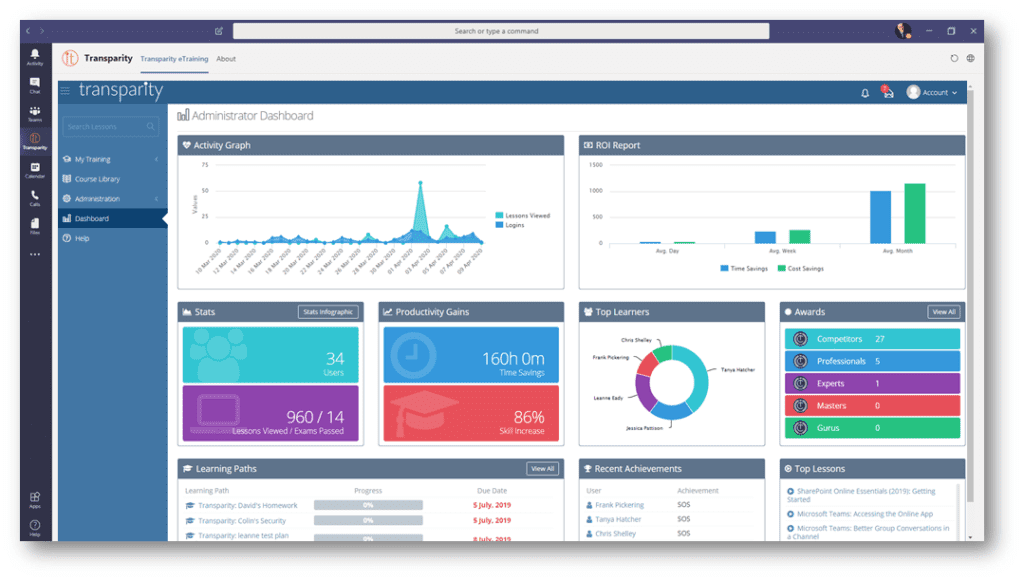Open the shopping cart with red badge

(886, 93)
